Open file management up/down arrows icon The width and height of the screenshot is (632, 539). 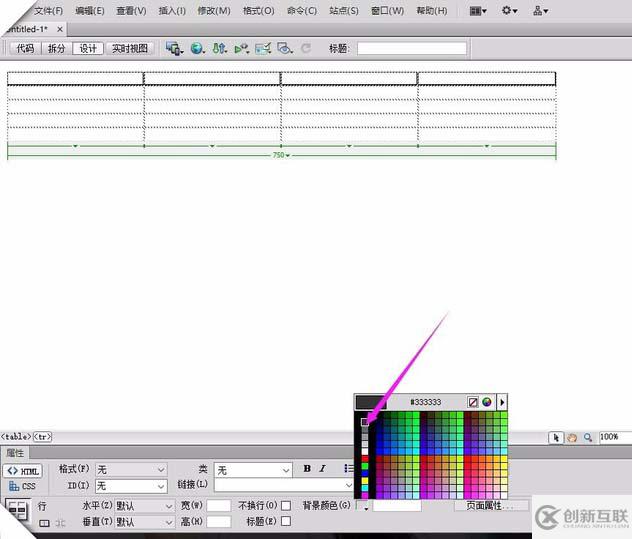point(220,49)
